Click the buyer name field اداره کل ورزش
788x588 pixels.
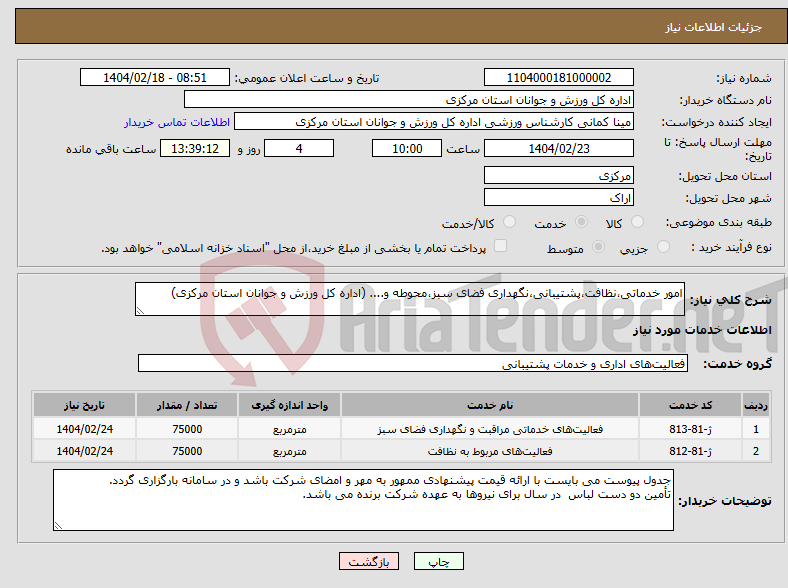coord(409,100)
